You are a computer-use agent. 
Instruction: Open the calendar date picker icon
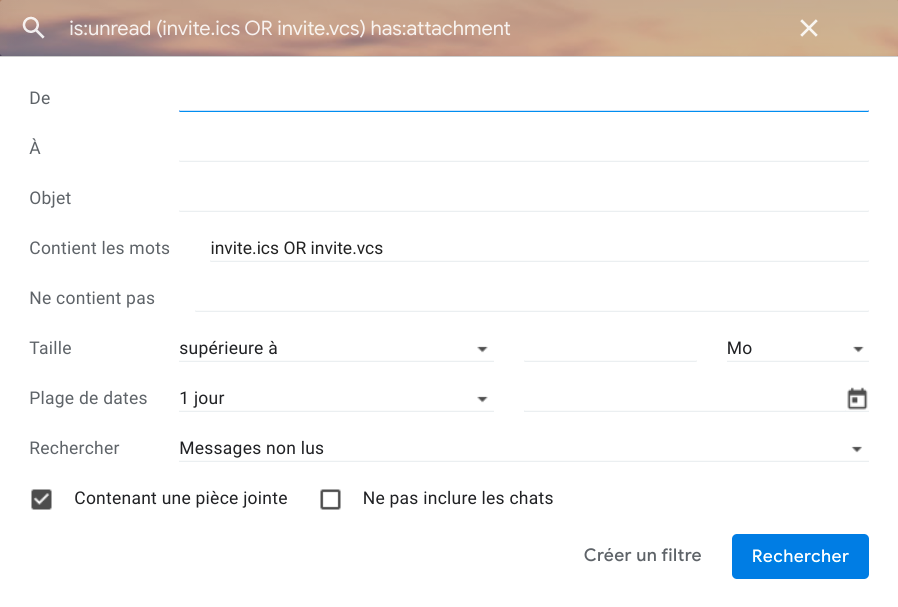click(x=857, y=399)
